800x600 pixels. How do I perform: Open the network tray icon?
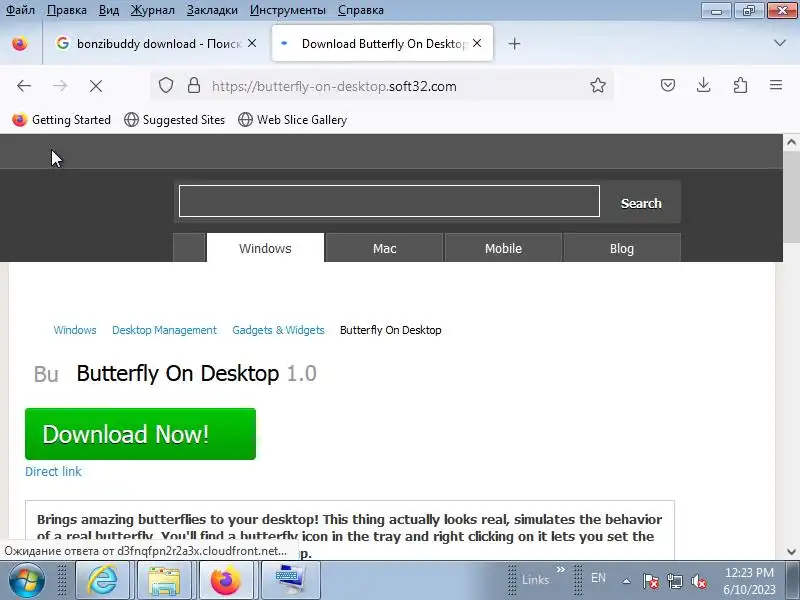[675, 581]
